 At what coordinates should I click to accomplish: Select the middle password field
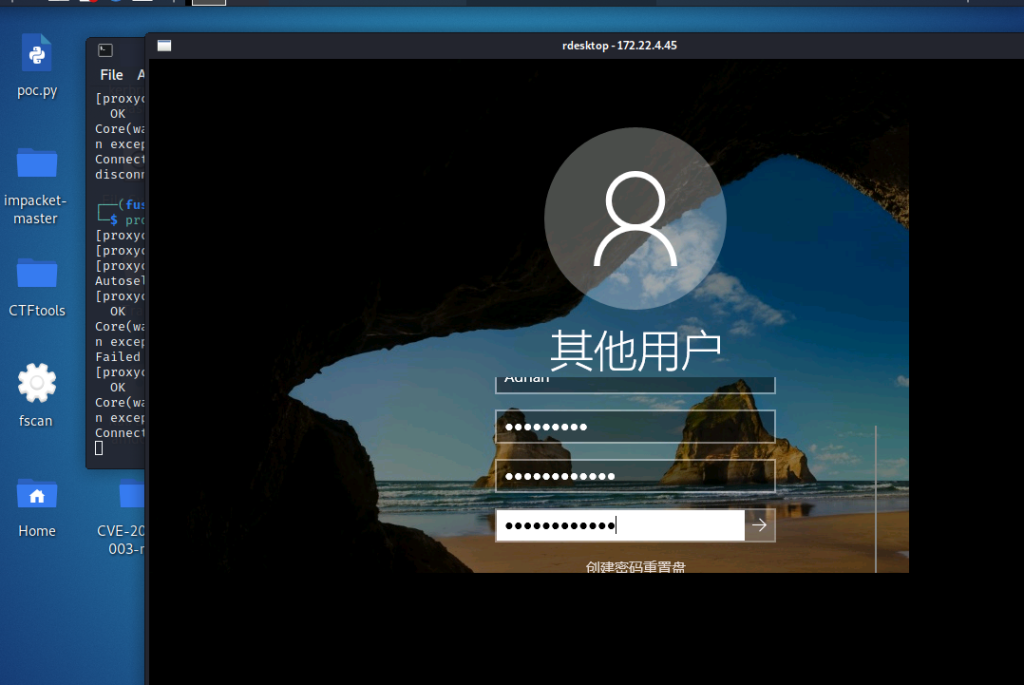(635, 476)
